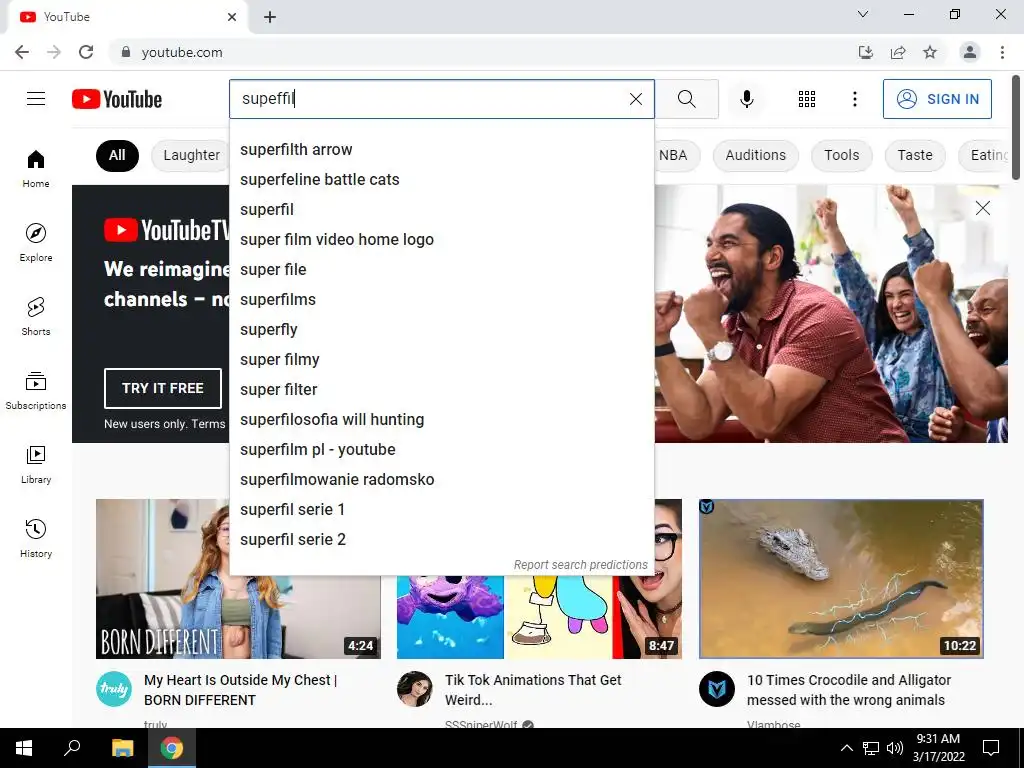The width and height of the screenshot is (1024, 768).
Task: Go to Home in the sidebar
Action: [x=36, y=168]
